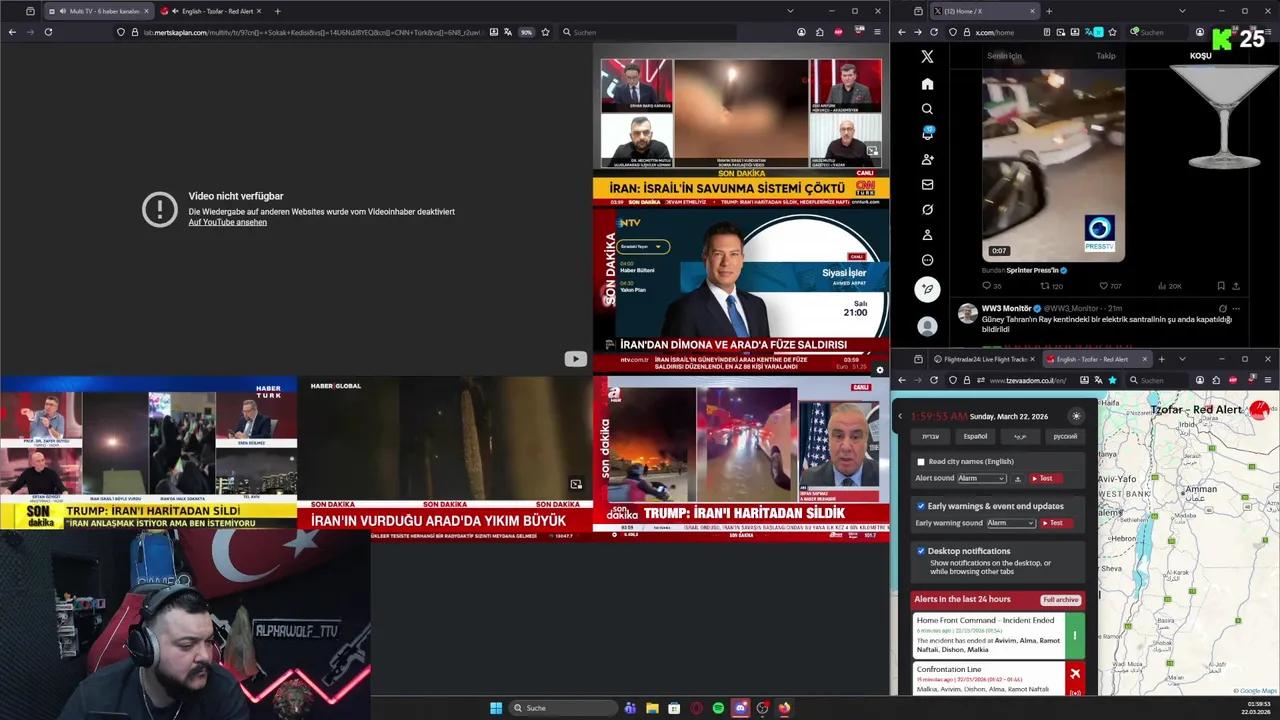1280x720 pixels.
Task: Open more options on WW3 Monitör post
Action: coord(1237,308)
